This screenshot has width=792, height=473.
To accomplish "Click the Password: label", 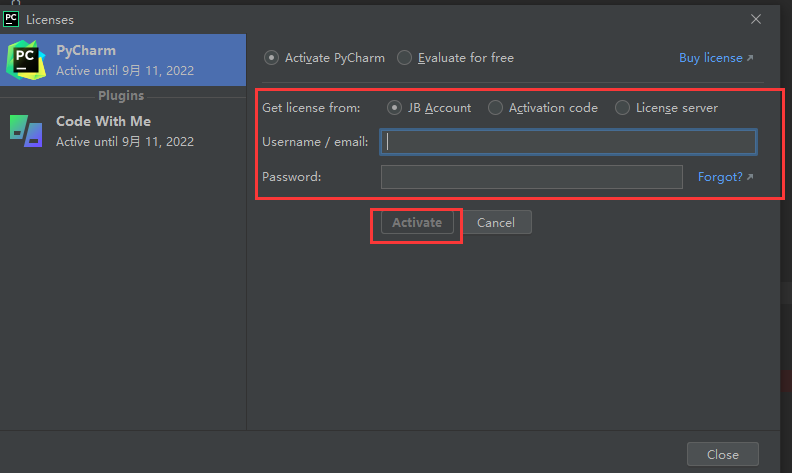I will tap(291, 177).
